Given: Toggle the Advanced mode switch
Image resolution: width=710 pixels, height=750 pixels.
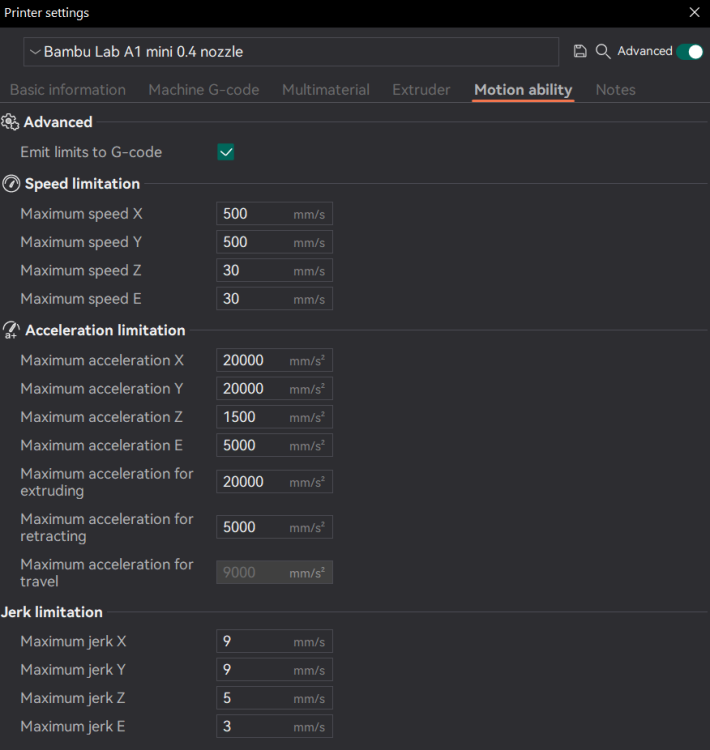Looking at the screenshot, I should pyautogui.click(x=689, y=51).
